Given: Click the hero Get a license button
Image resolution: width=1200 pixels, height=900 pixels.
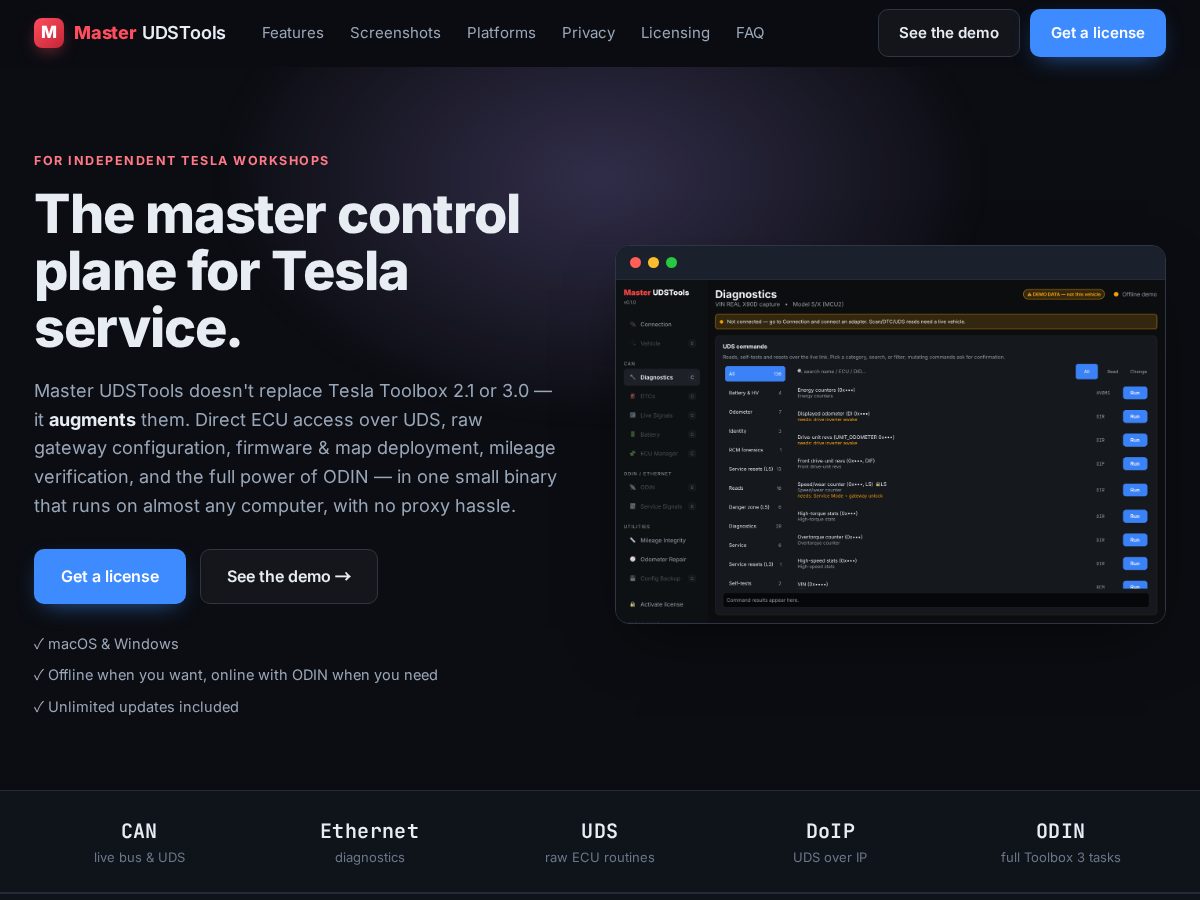Looking at the screenshot, I should tap(110, 576).
